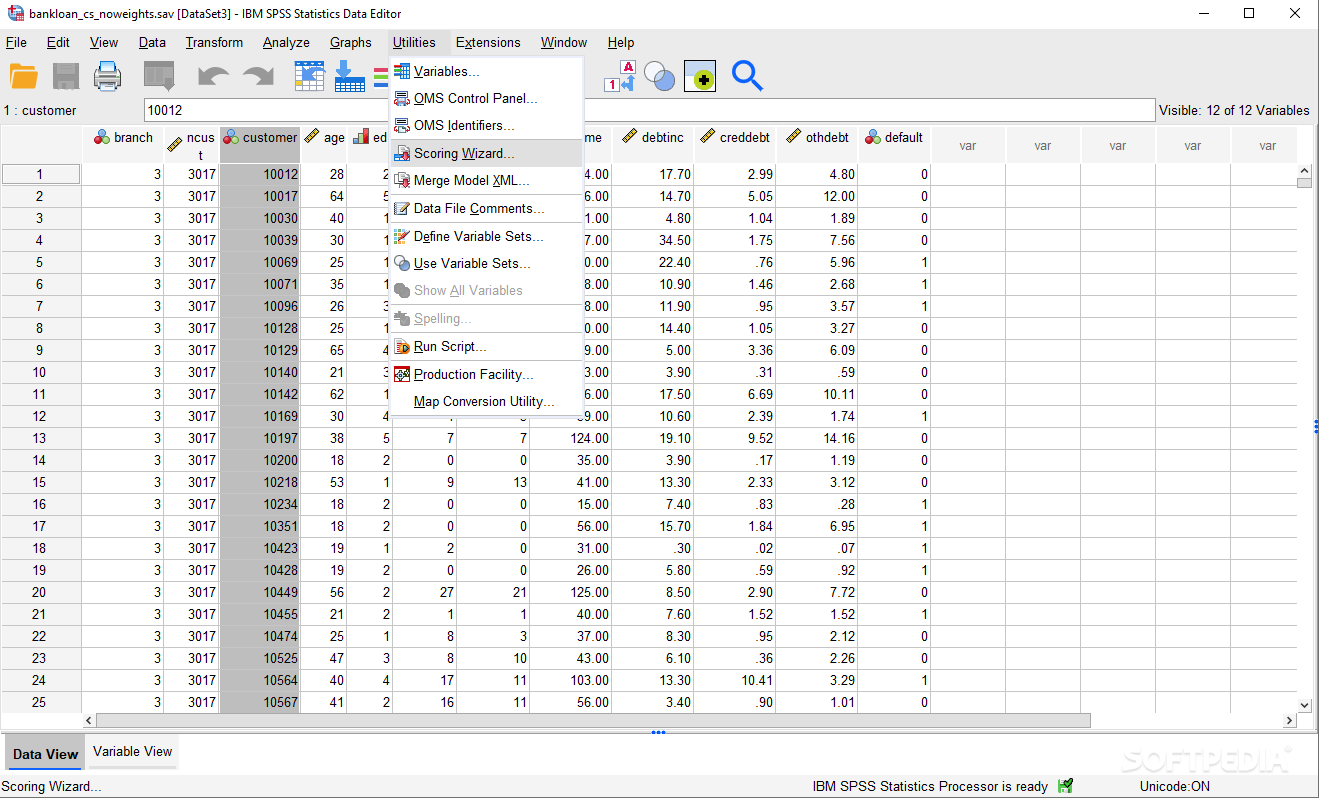This screenshot has width=1319, height=798.
Task: Open the Window menu
Action: tap(564, 42)
